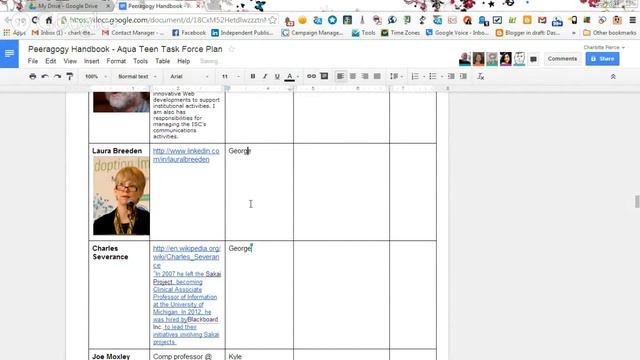Open the Edit menu
Screen dimensions: 640x360
coord(51,61)
